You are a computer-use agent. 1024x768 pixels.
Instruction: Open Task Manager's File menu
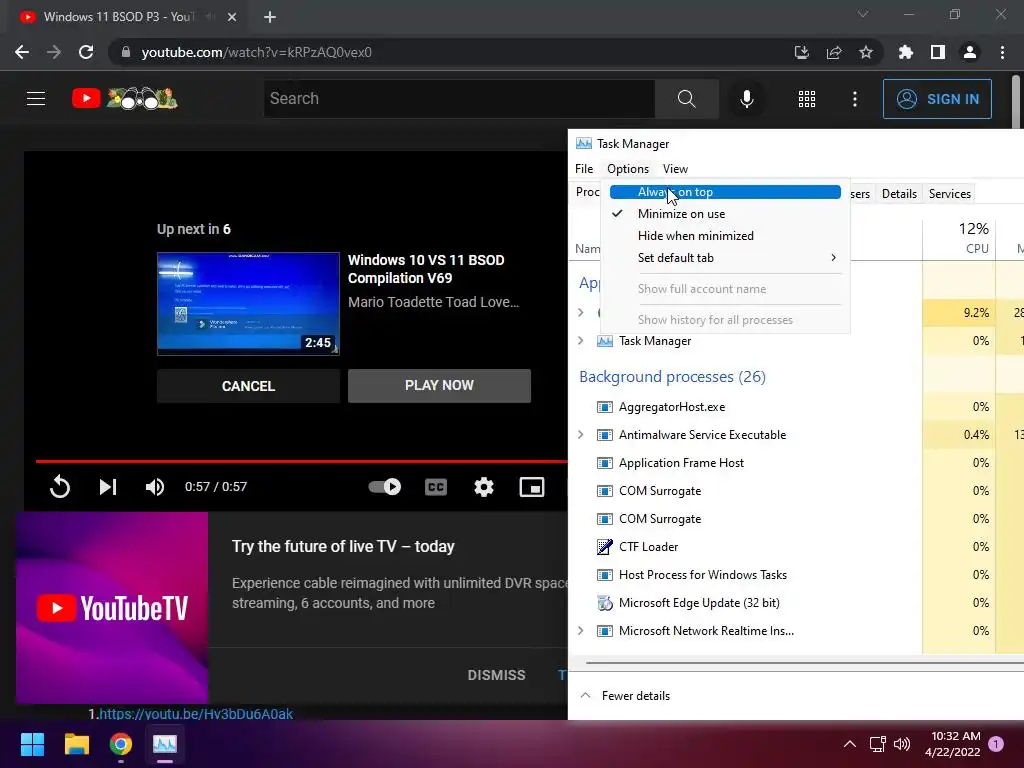point(584,169)
